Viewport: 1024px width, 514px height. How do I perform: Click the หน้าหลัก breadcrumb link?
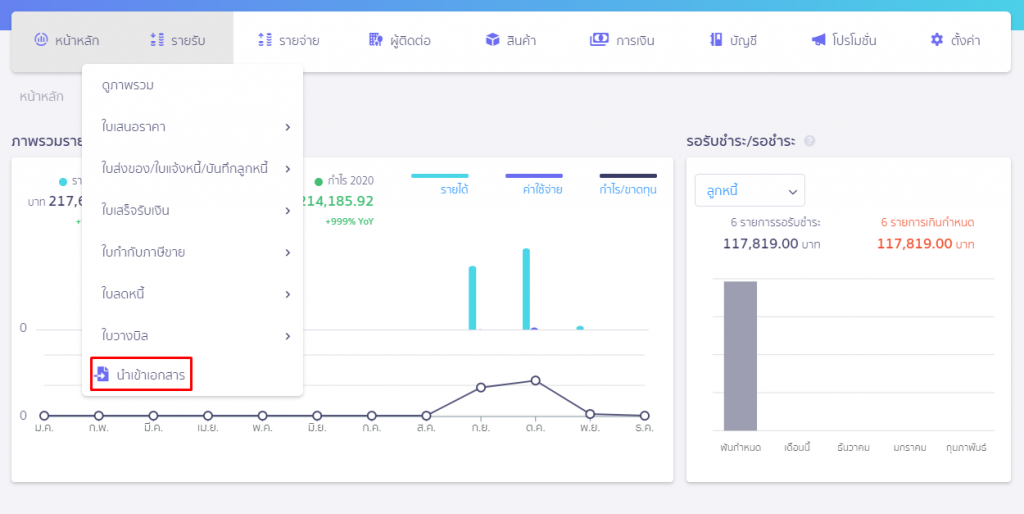pos(41,96)
